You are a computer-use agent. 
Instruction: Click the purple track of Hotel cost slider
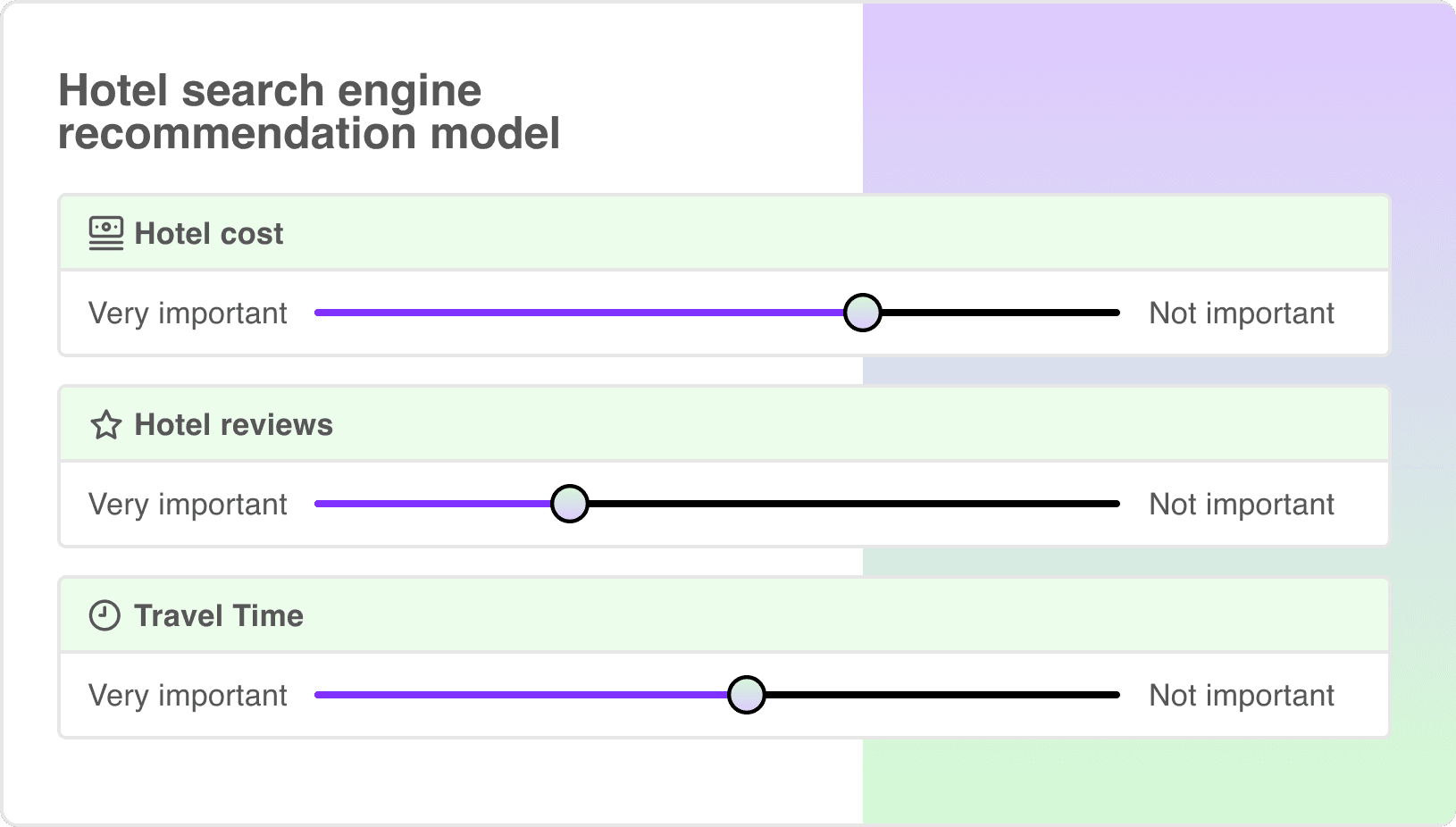581,313
